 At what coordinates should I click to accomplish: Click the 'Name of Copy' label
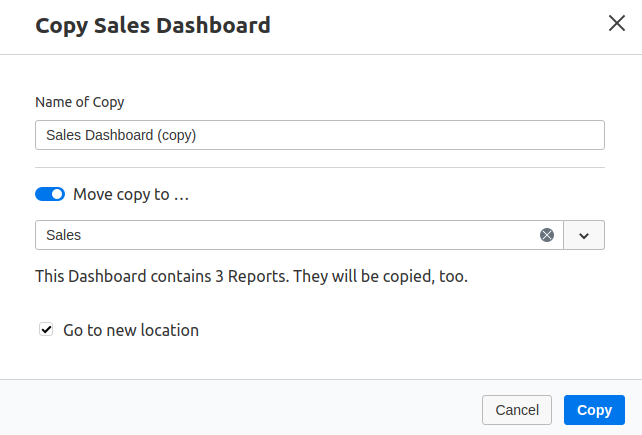click(x=79, y=102)
